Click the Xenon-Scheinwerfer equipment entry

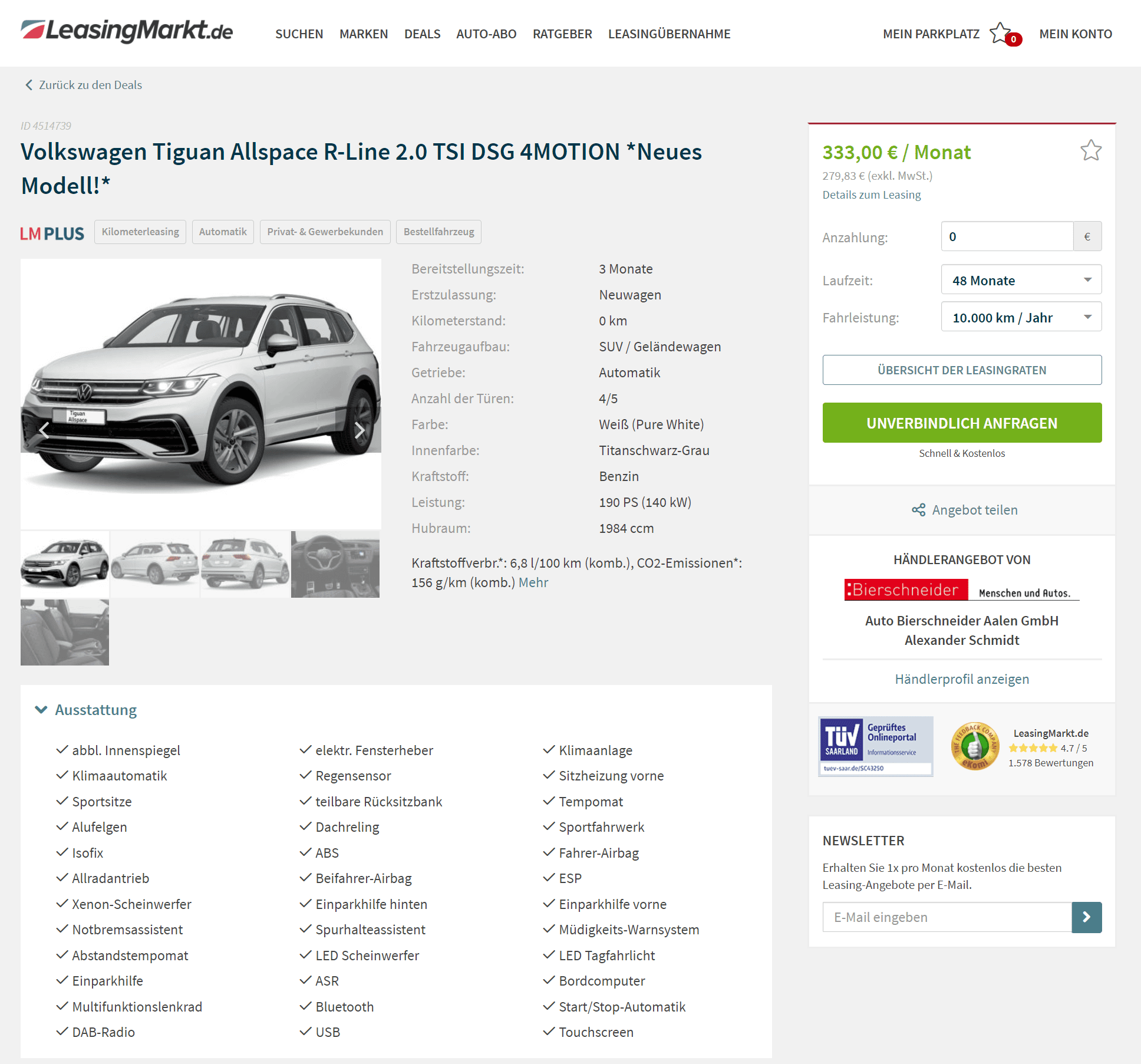[132, 904]
